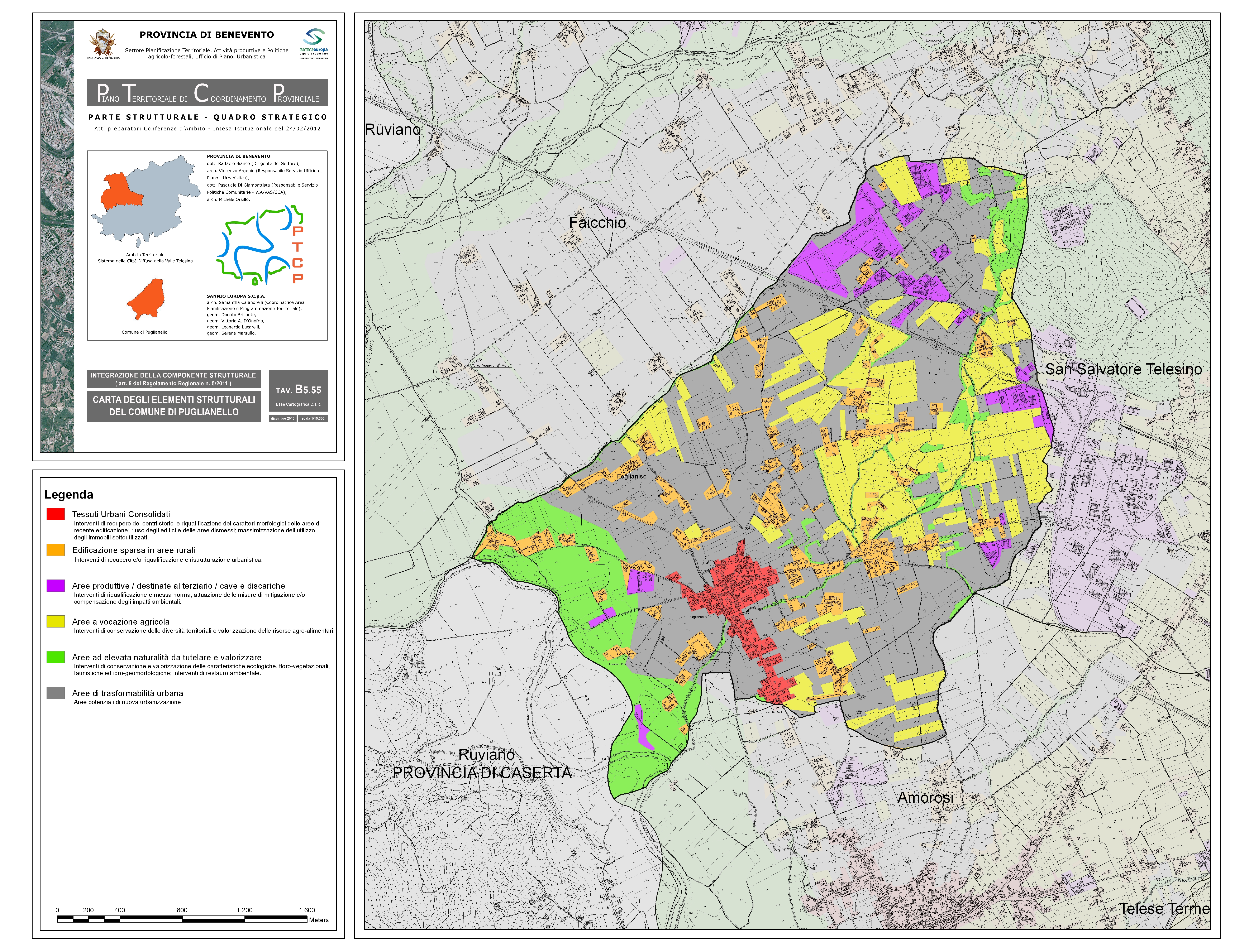
Task: Click the '1.600' scale bar value
Action: click(307, 910)
